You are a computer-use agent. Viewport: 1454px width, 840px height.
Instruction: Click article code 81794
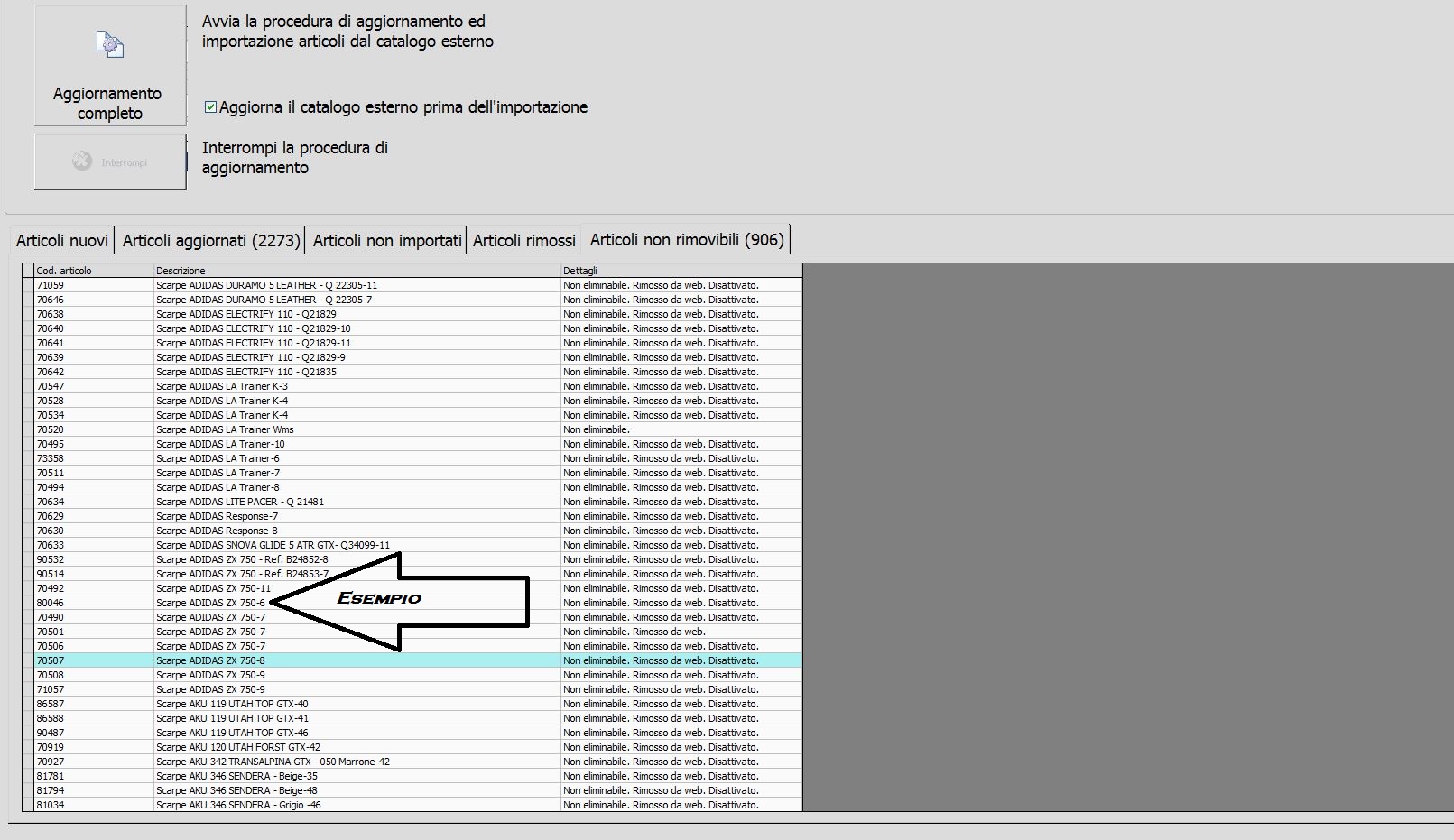point(51,790)
